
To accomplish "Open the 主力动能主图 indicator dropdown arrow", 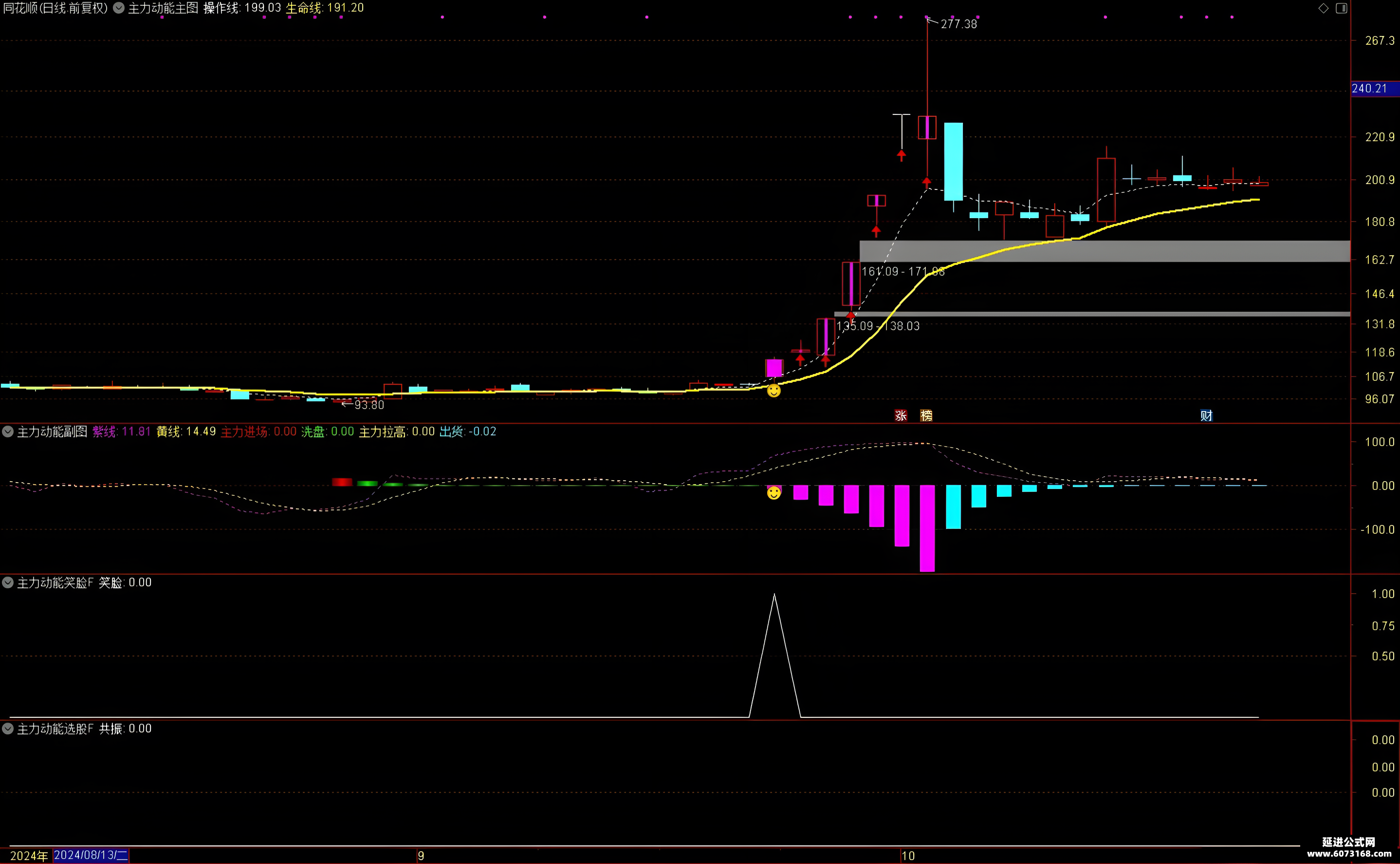I will point(119,8).
